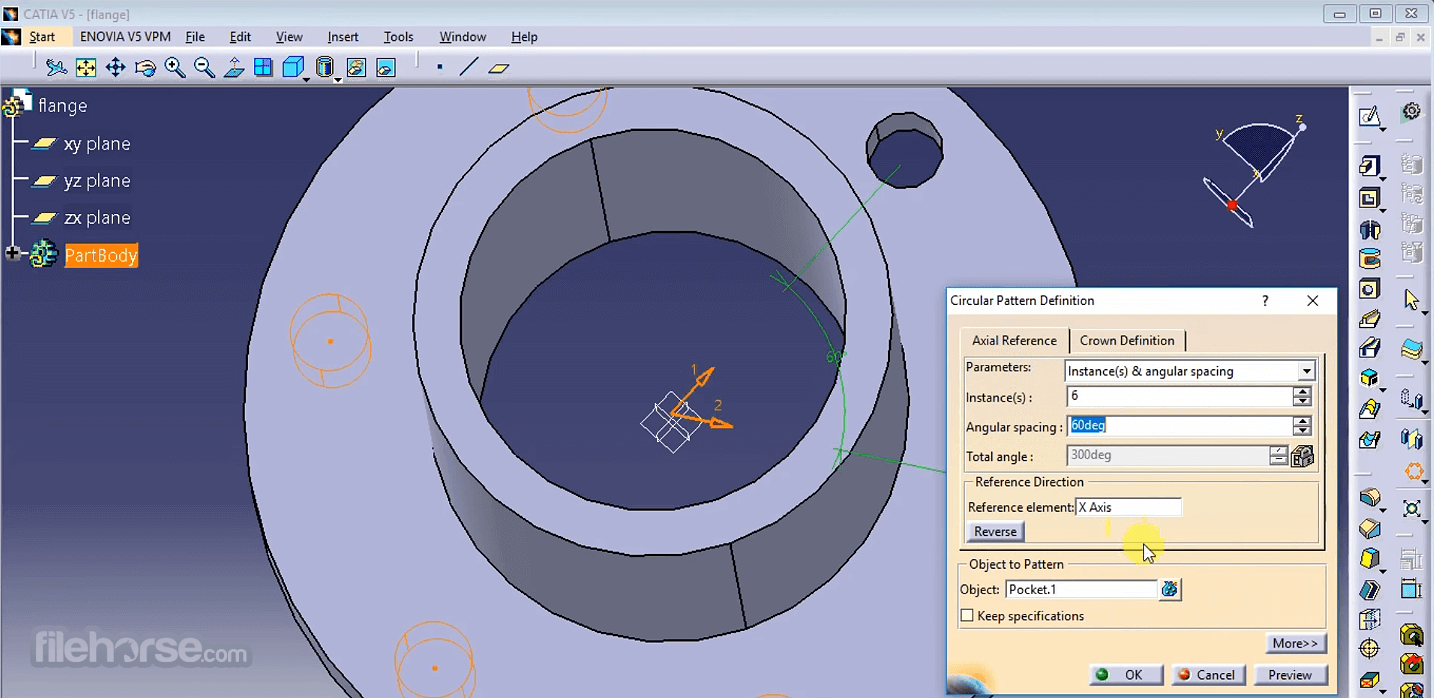Click the Hide/Show toolbar icon
1434x698 pixels.
click(356, 67)
